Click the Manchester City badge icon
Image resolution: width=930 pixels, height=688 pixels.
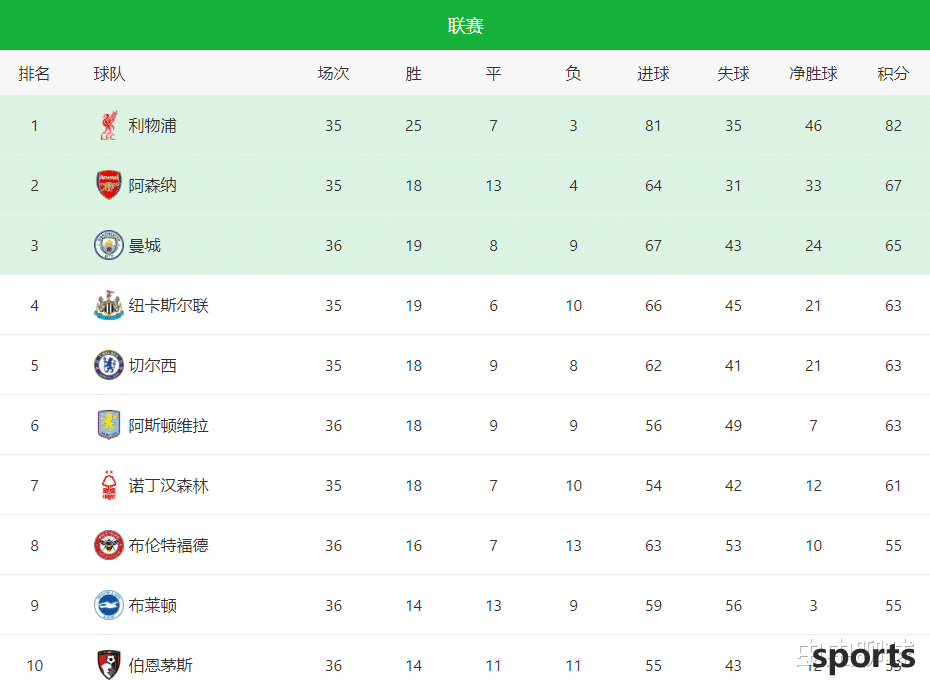tap(109, 246)
